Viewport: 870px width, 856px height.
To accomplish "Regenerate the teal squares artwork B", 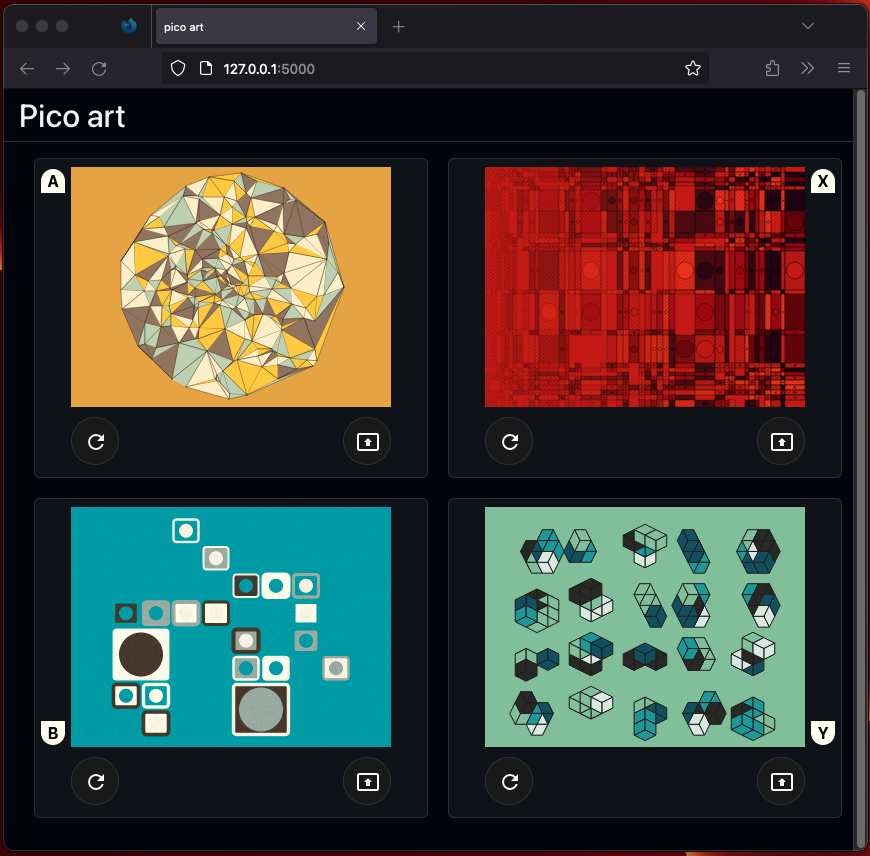I will (x=95, y=781).
